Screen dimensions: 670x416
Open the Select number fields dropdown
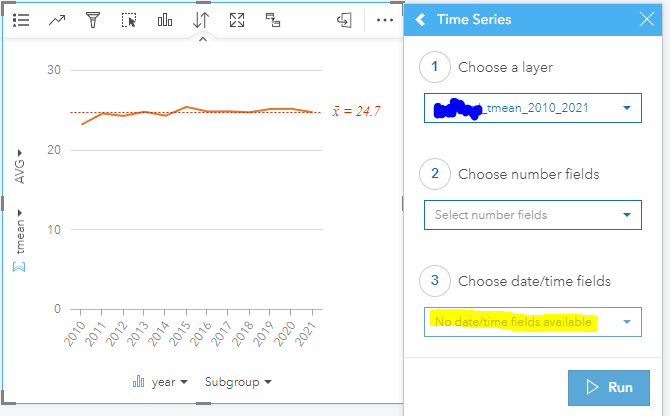pyautogui.click(x=532, y=215)
